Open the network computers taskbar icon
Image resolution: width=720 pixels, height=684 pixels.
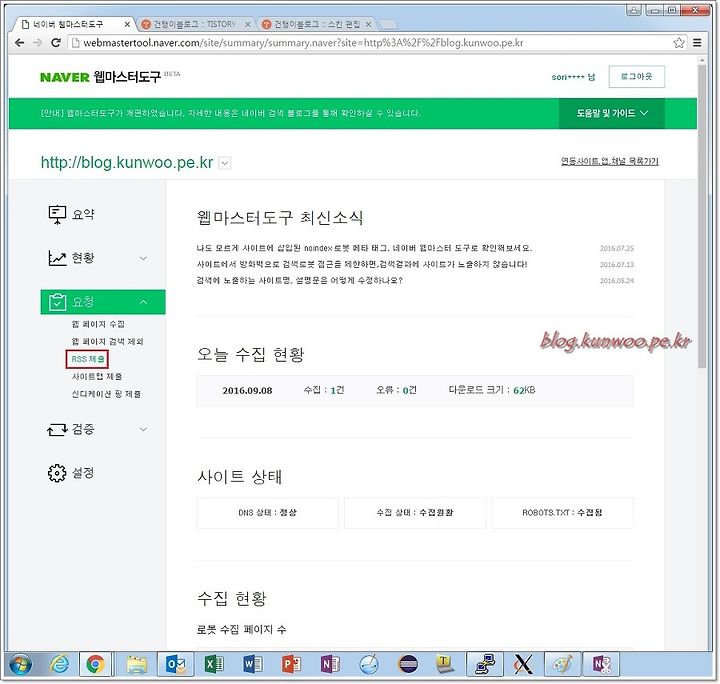(484, 664)
